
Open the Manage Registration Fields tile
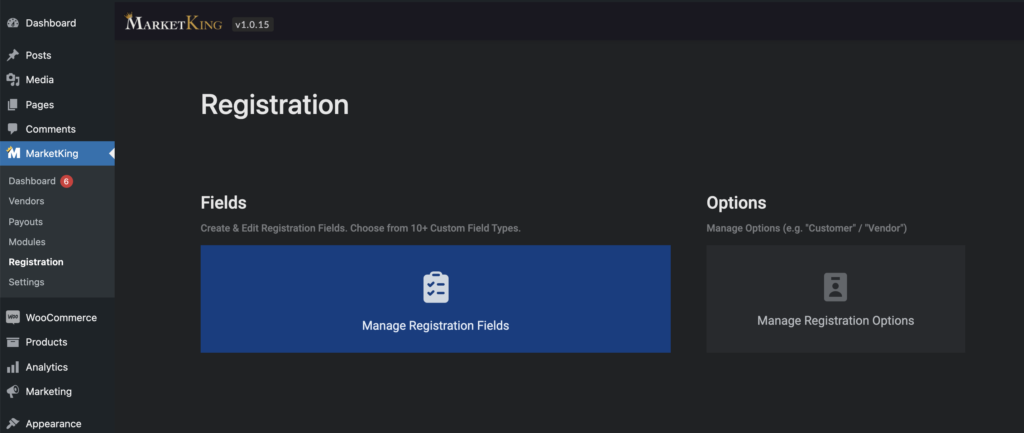(436, 299)
